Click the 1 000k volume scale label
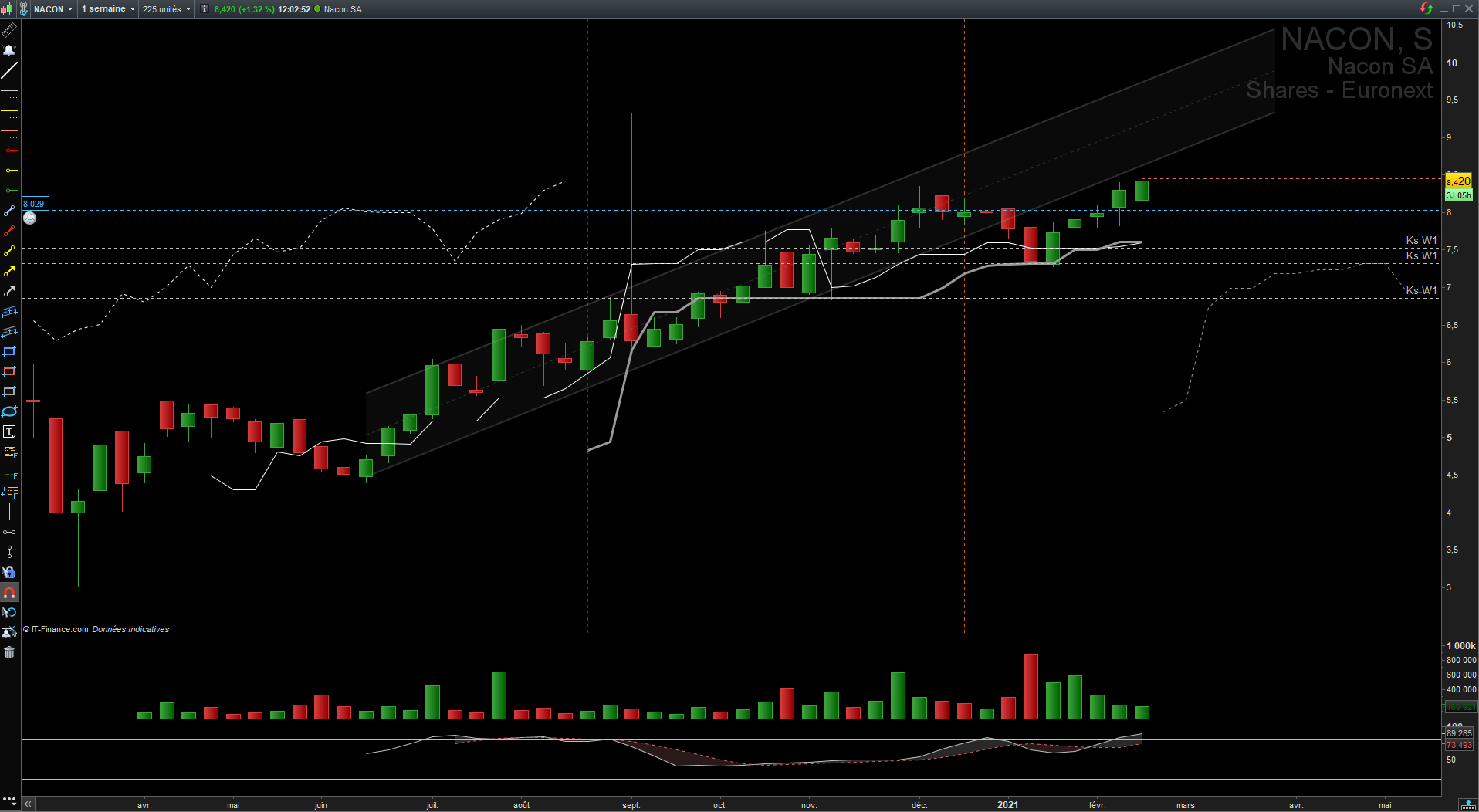 point(1460,646)
